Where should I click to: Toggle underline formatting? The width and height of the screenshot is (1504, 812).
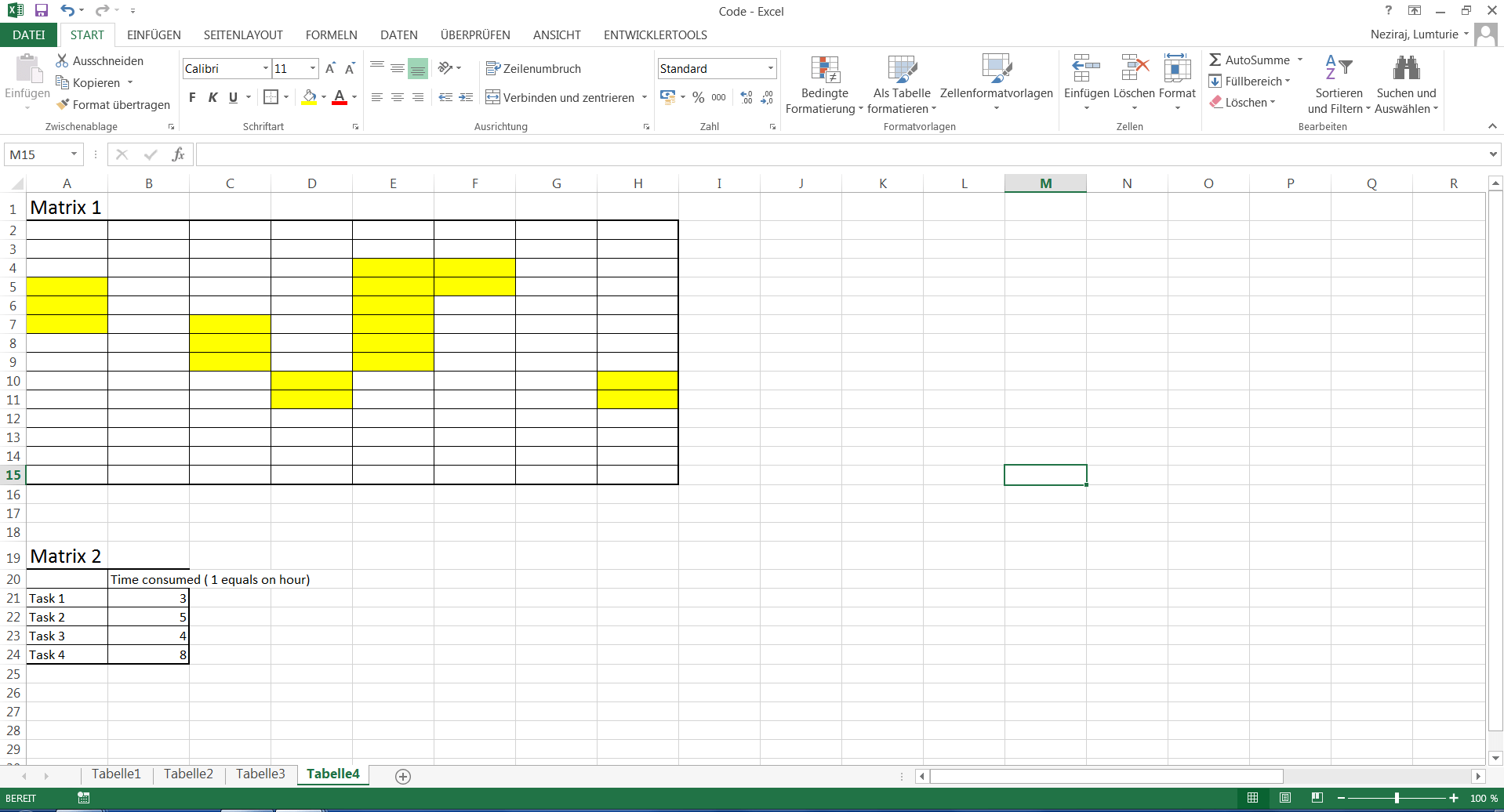pyautogui.click(x=232, y=97)
